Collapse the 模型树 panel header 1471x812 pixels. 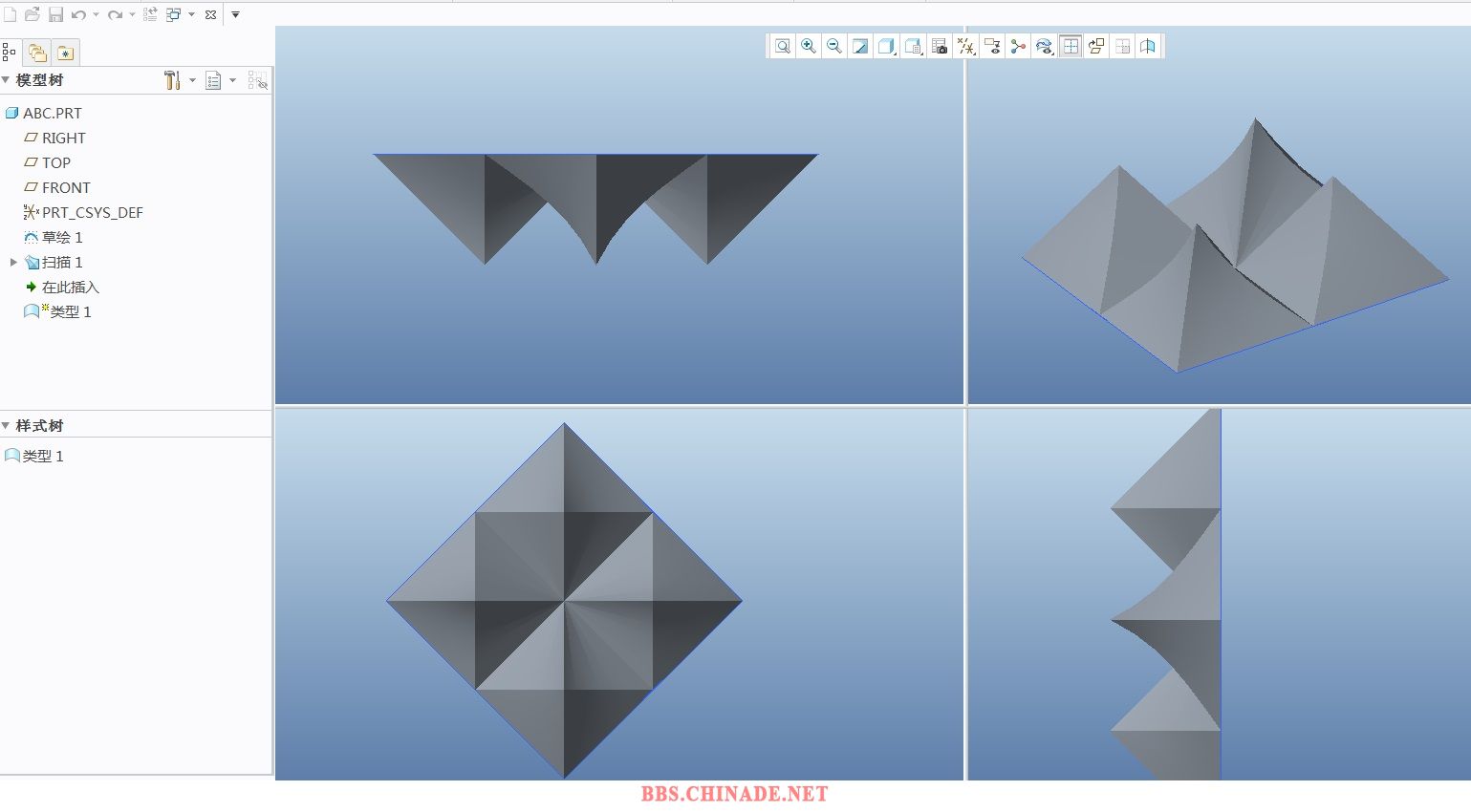tap(6, 80)
